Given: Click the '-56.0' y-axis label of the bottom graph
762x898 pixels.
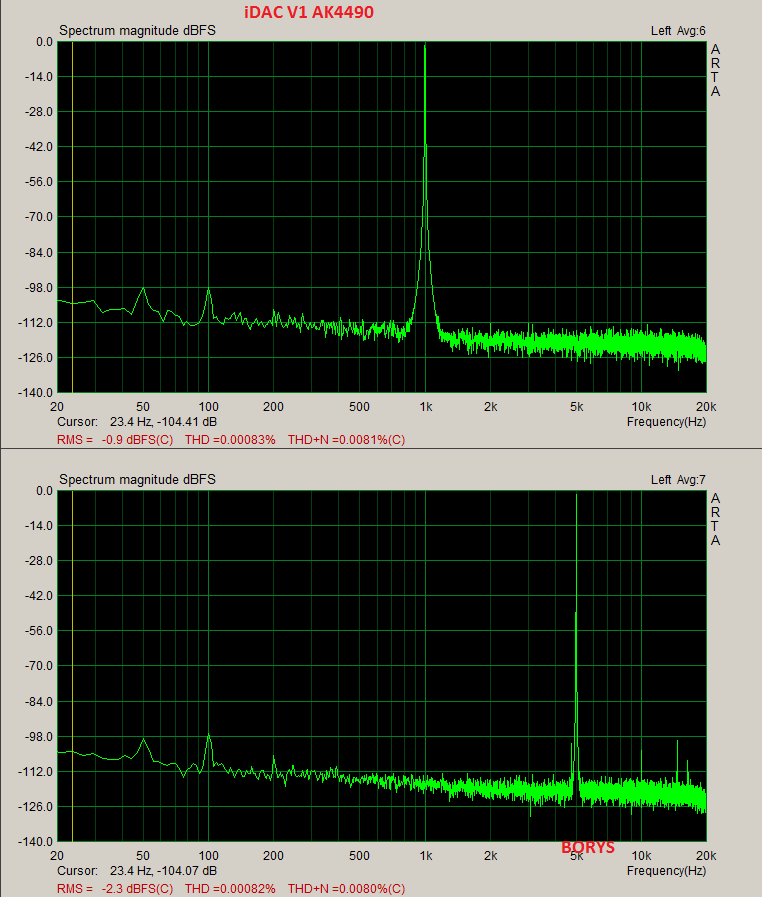Looking at the screenshot, I should click(x=38, y=631).
